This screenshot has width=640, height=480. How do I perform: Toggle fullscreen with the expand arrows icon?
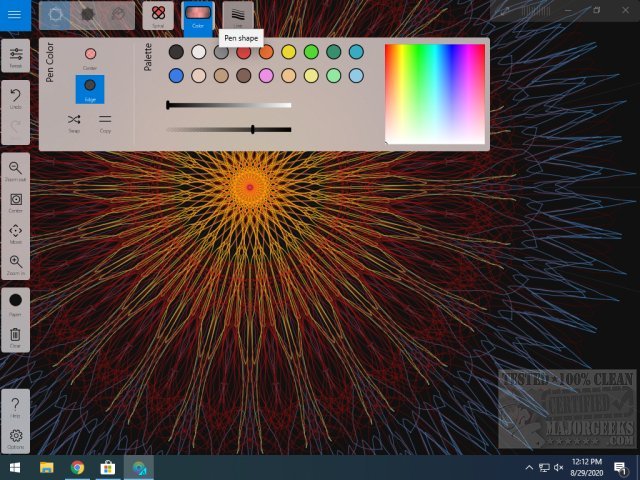click(506, 11)
